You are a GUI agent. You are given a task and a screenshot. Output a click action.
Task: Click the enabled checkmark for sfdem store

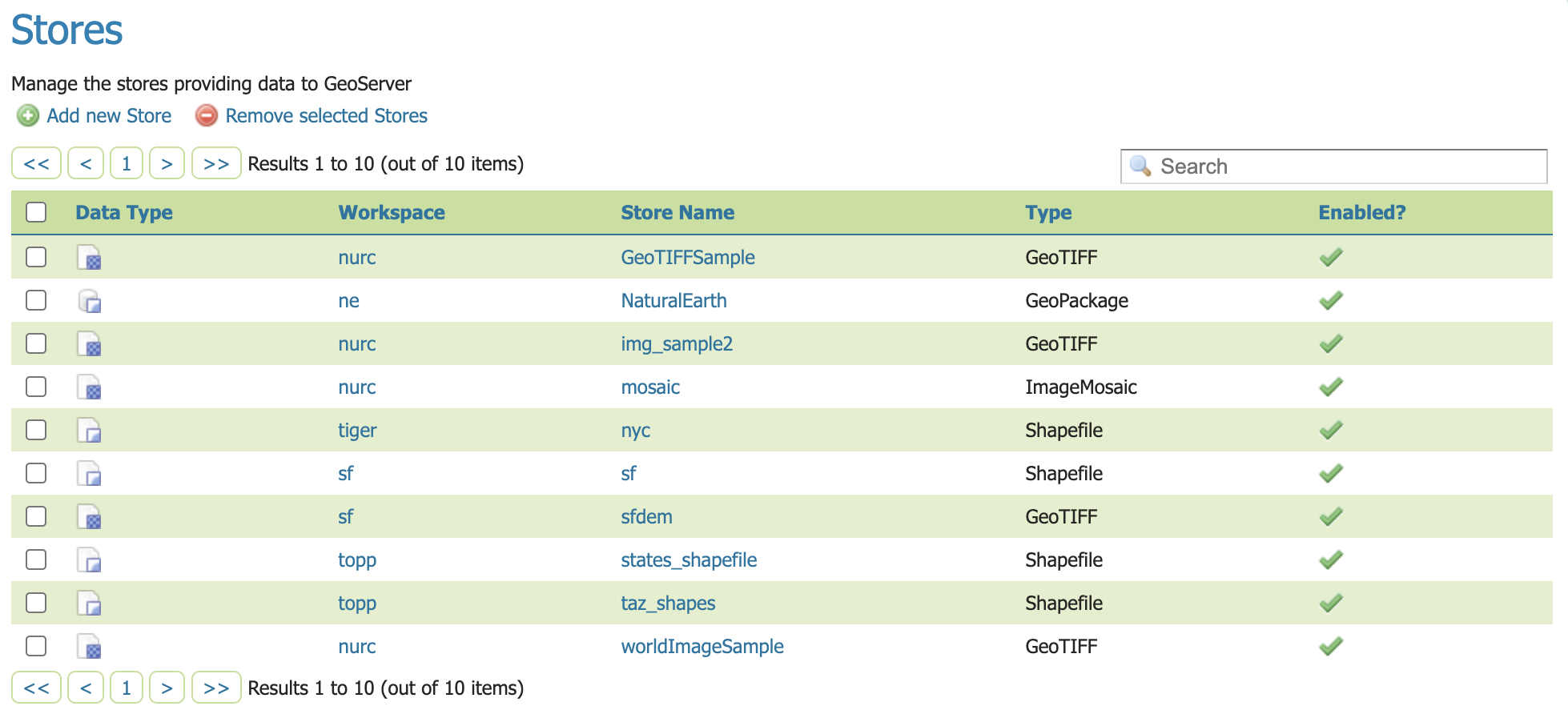[1330, 517]
